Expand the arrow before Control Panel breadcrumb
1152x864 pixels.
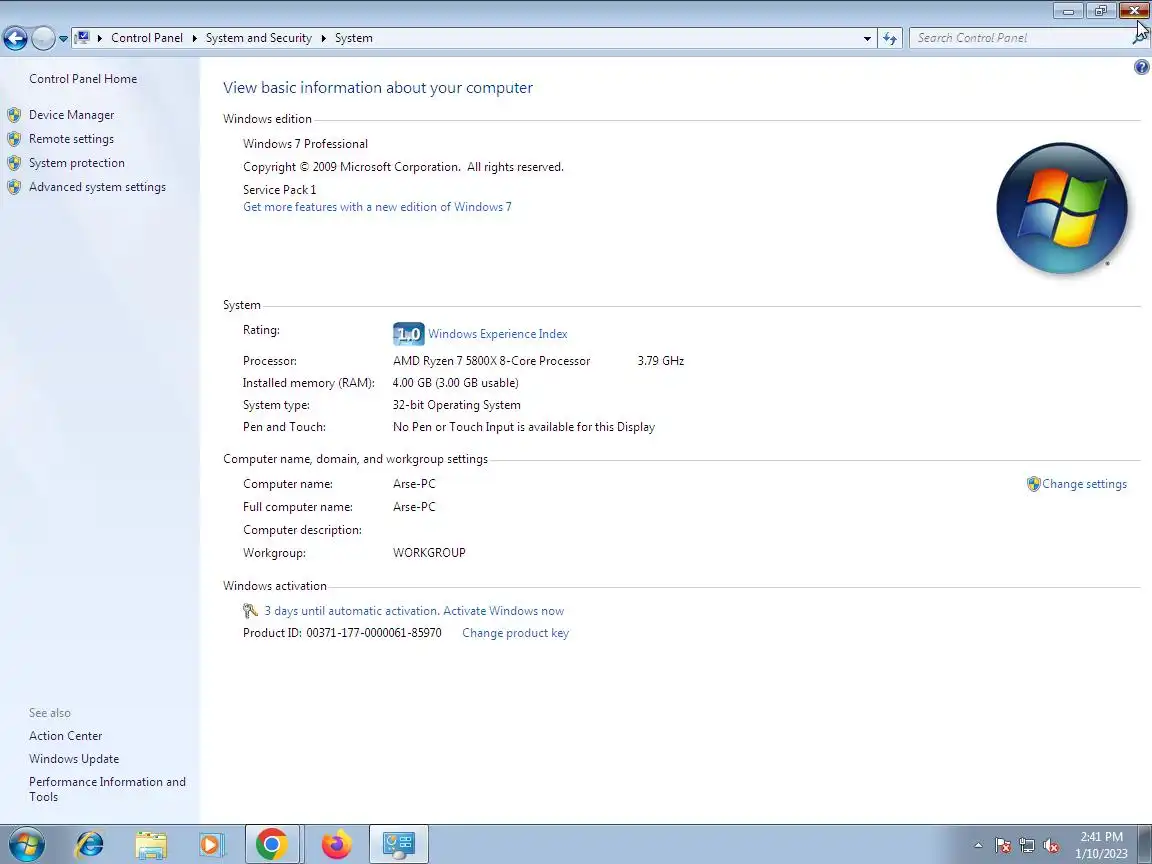pyautogui.click(x=100, y=38)
